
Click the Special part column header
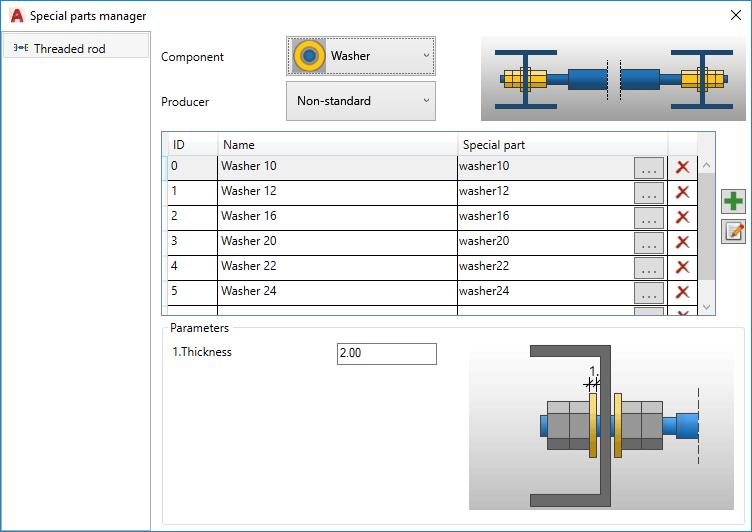(x=563, y=144)
